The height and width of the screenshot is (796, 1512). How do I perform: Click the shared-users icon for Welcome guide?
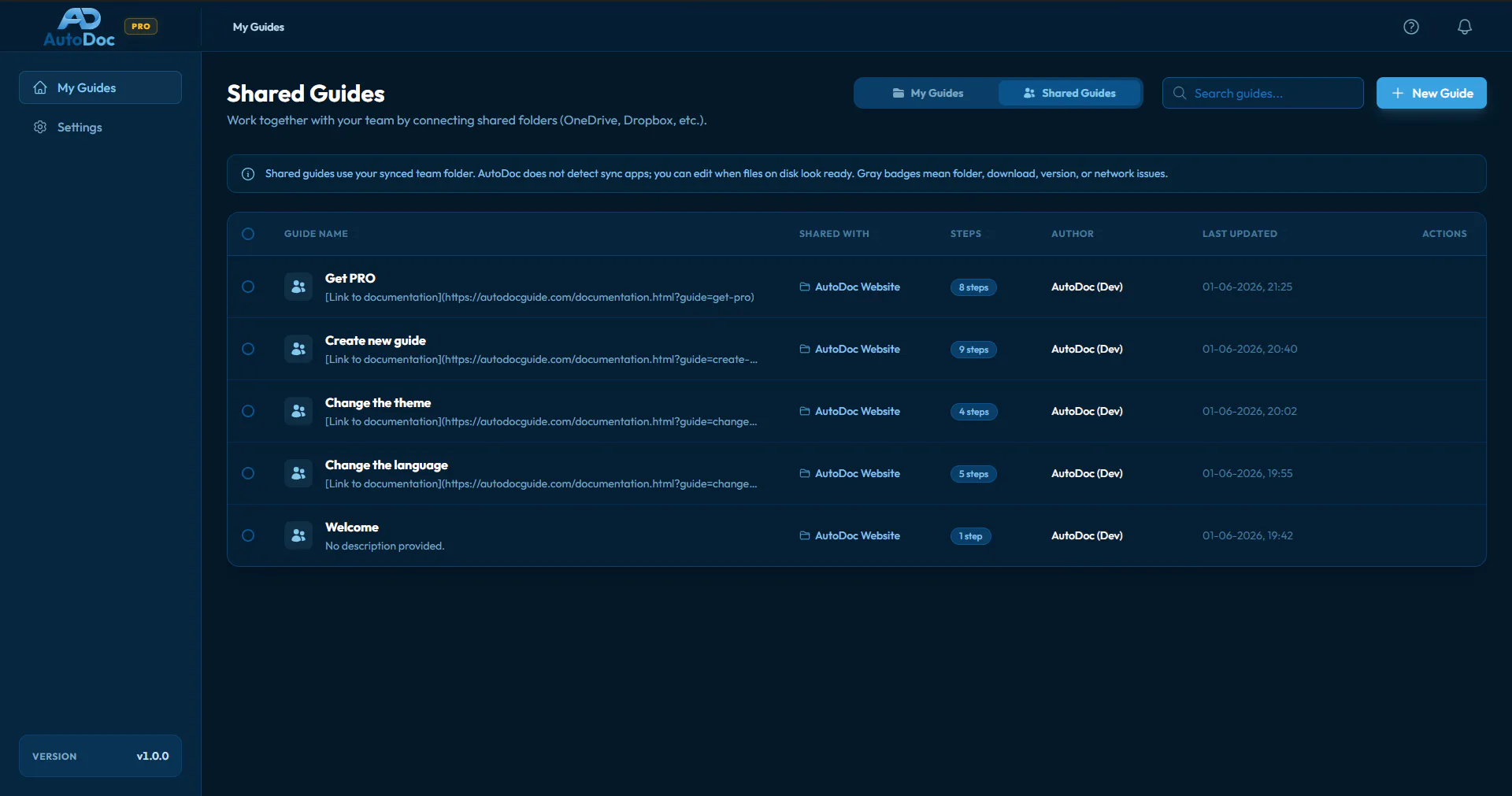coord(298,536)
